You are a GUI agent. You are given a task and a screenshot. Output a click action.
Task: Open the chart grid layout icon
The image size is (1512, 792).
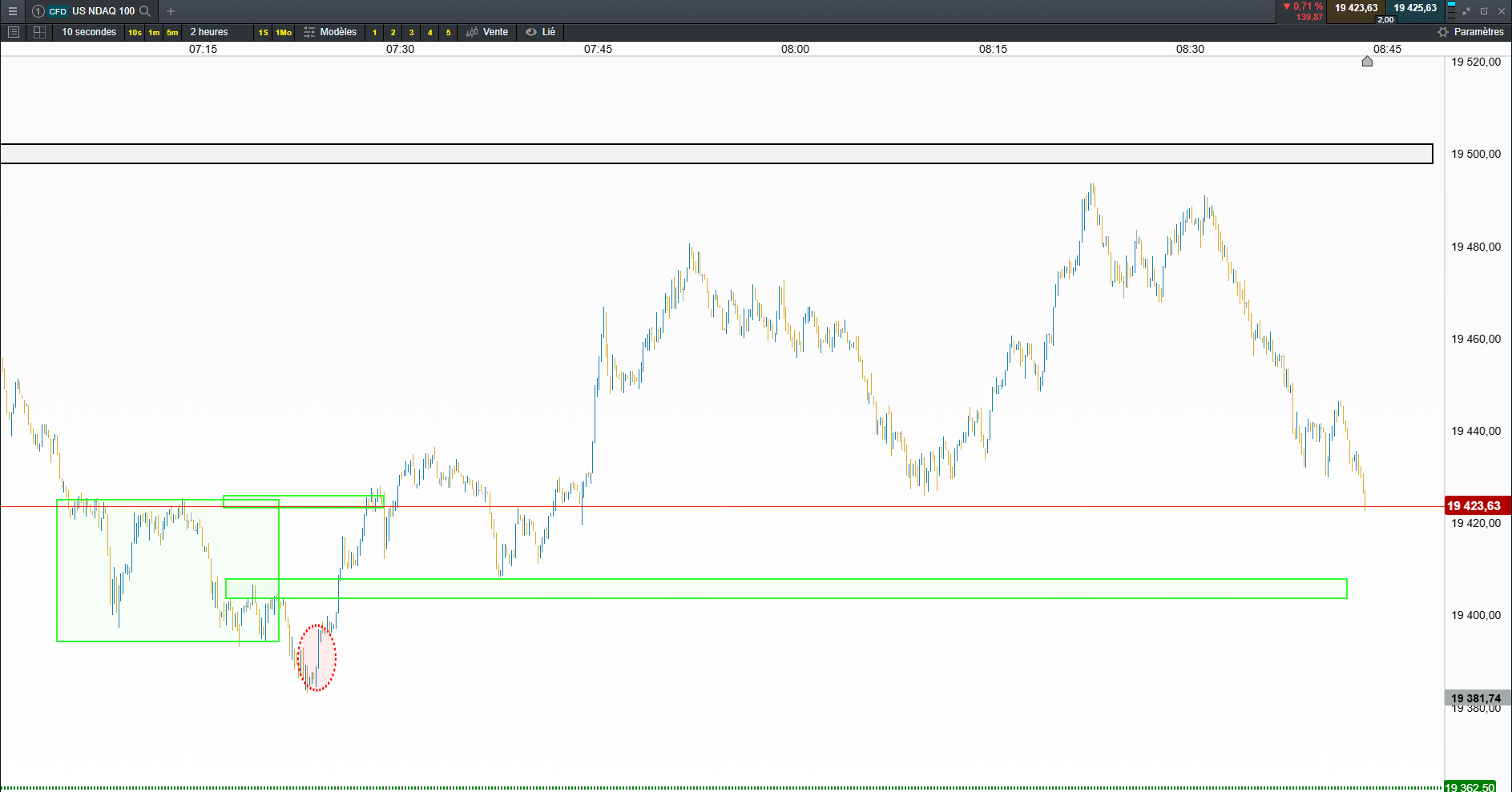39,32
